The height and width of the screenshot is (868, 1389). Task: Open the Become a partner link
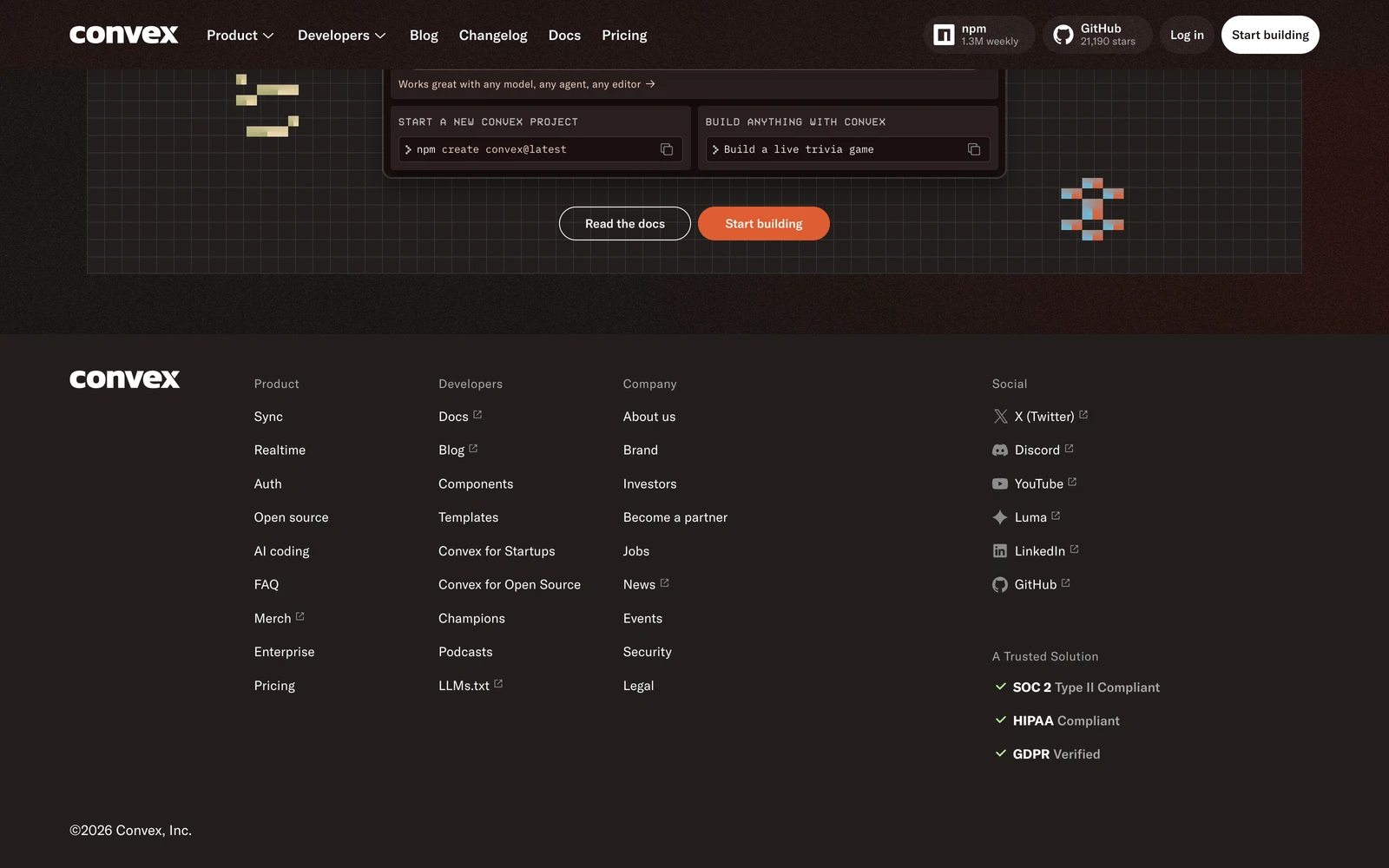(675, 517)
